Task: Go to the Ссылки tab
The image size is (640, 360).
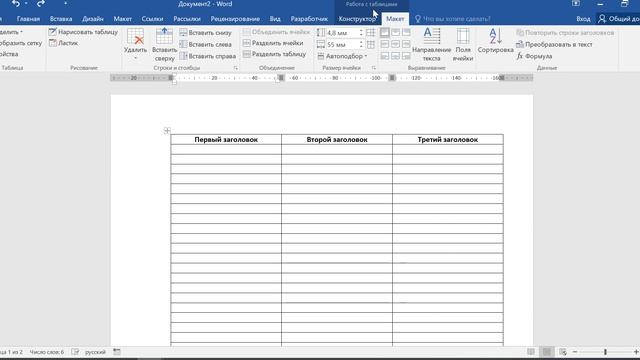Action: [x=152, y=19]
